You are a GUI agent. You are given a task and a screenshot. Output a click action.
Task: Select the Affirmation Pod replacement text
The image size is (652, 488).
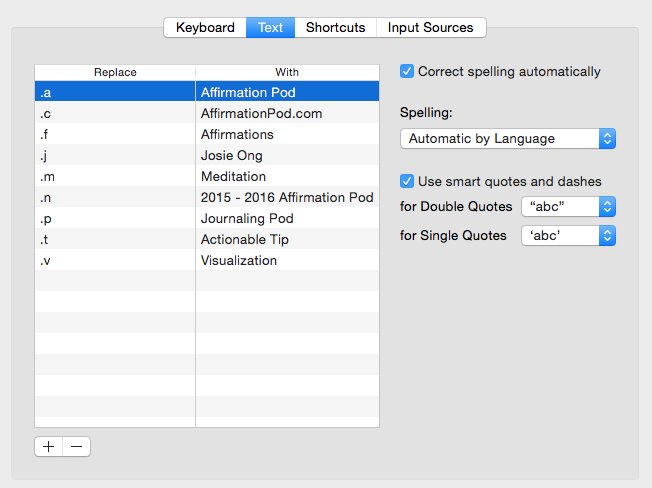pos(287,92)
